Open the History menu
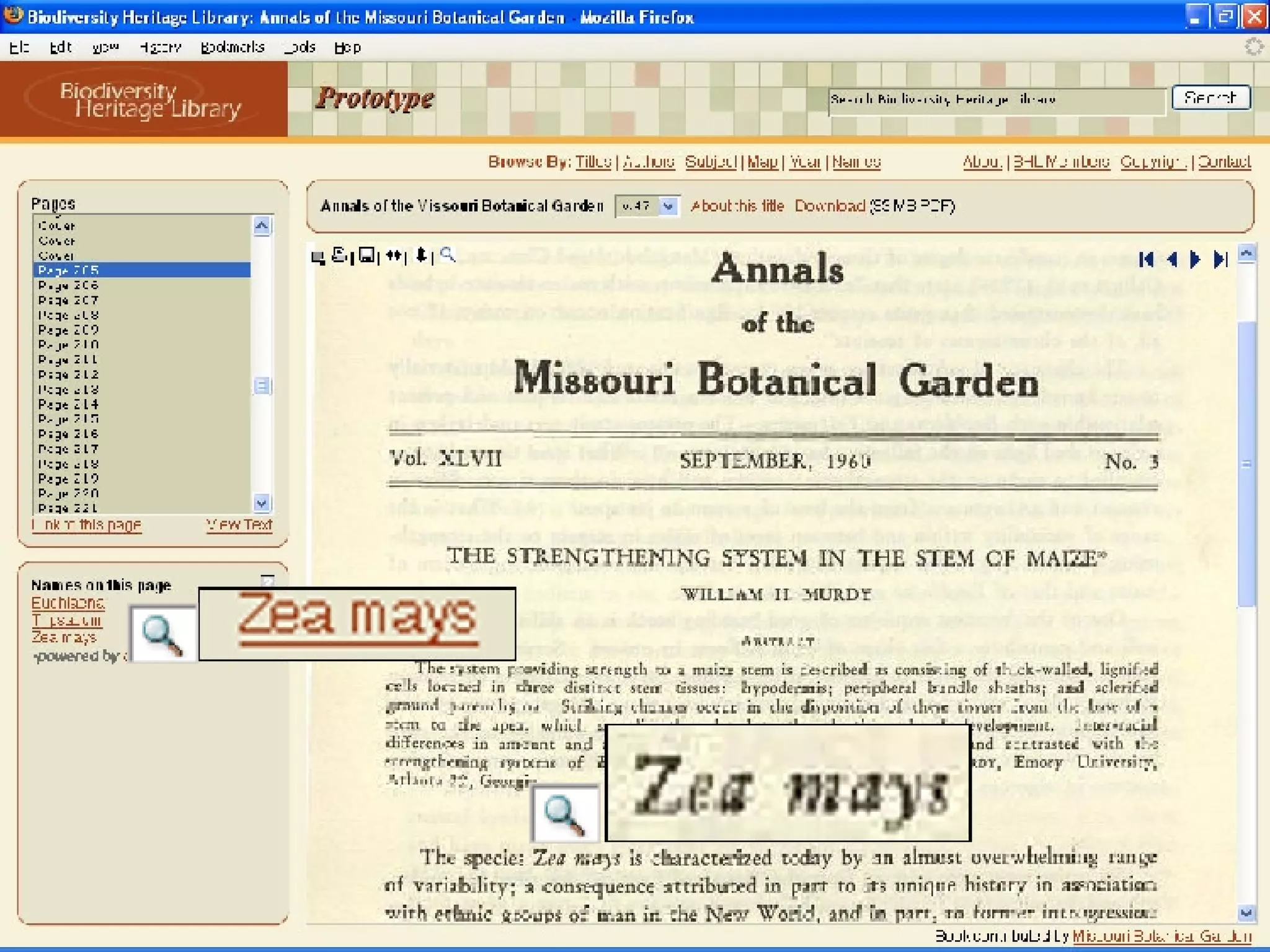Viewport: 1270px width, 952px height. (160, 48)
